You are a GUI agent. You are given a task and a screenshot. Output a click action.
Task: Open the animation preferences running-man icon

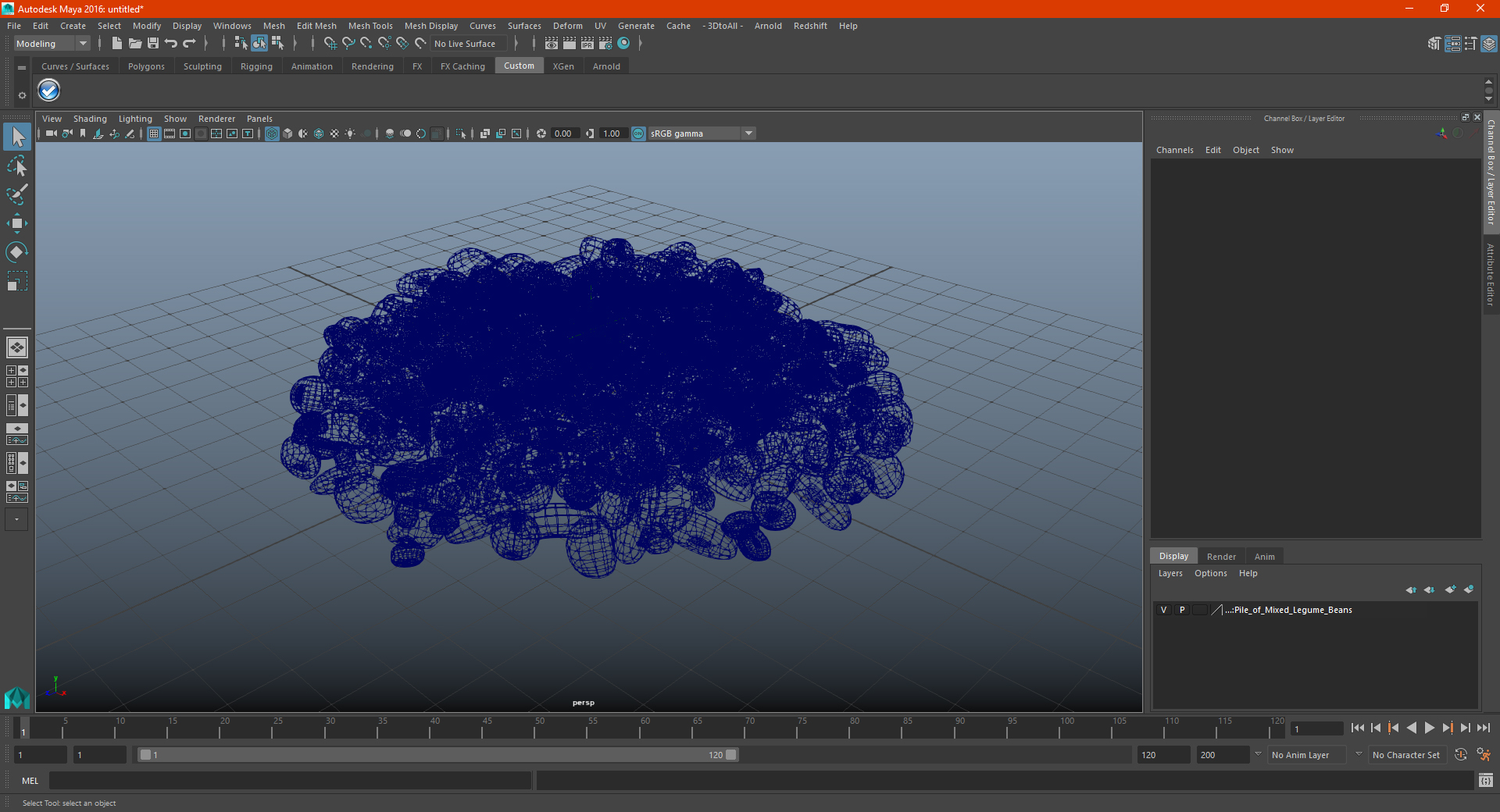[1484, 755]
